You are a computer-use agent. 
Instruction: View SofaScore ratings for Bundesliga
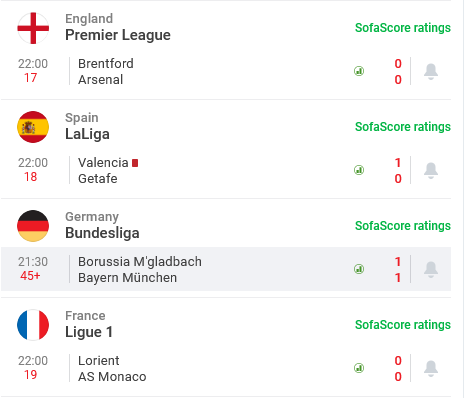point(403,226)
